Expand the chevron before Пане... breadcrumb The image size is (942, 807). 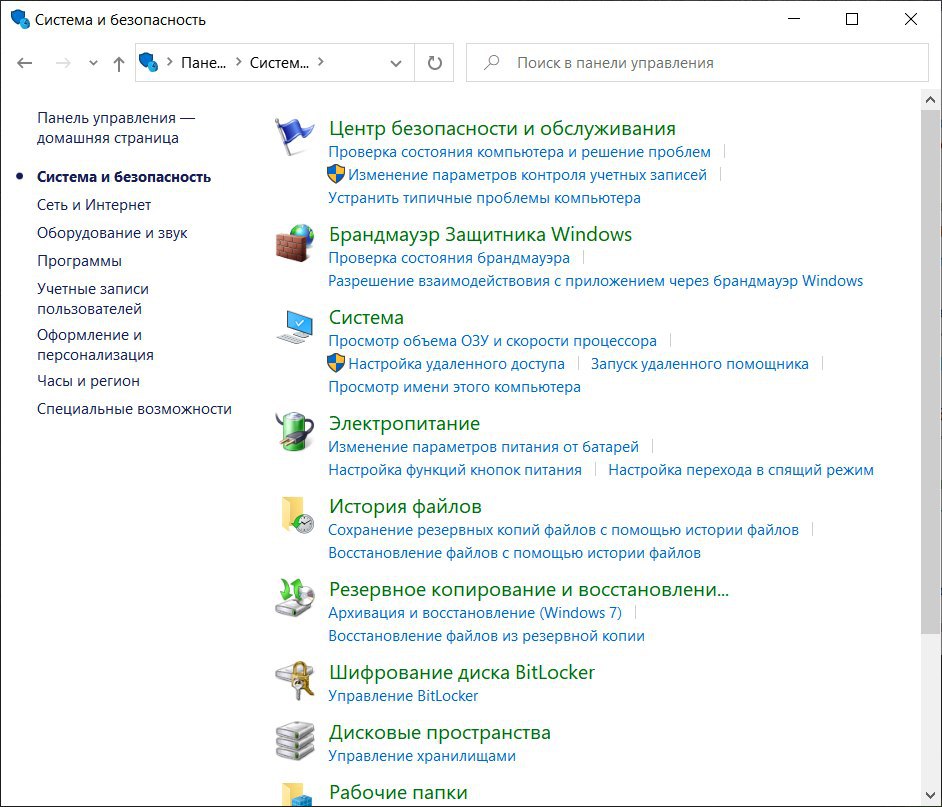coord(170,62)
